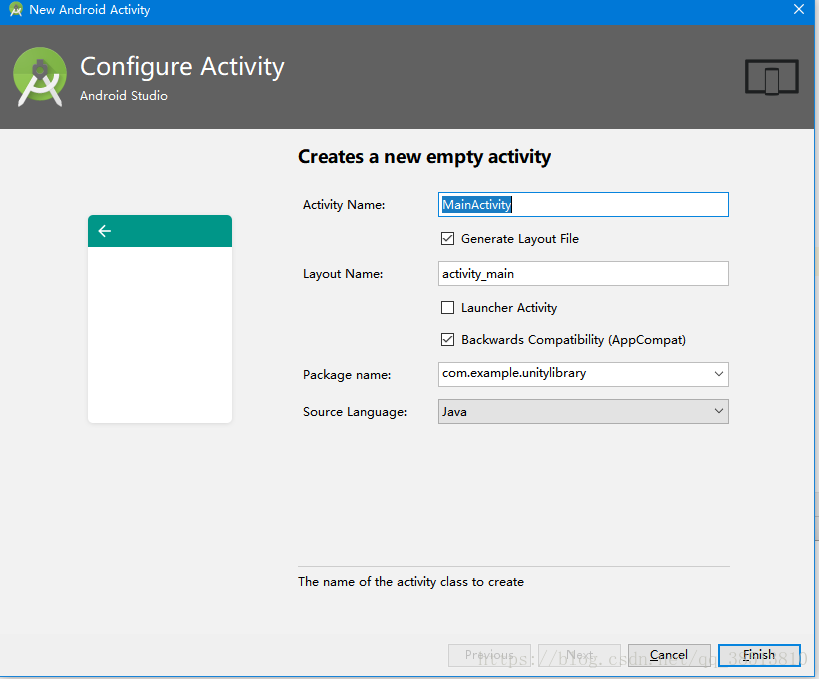The height and width of the screenshot is (679, 819).
Task: Uncheck Generate Layout File checkbox
Action: point(447,239)
